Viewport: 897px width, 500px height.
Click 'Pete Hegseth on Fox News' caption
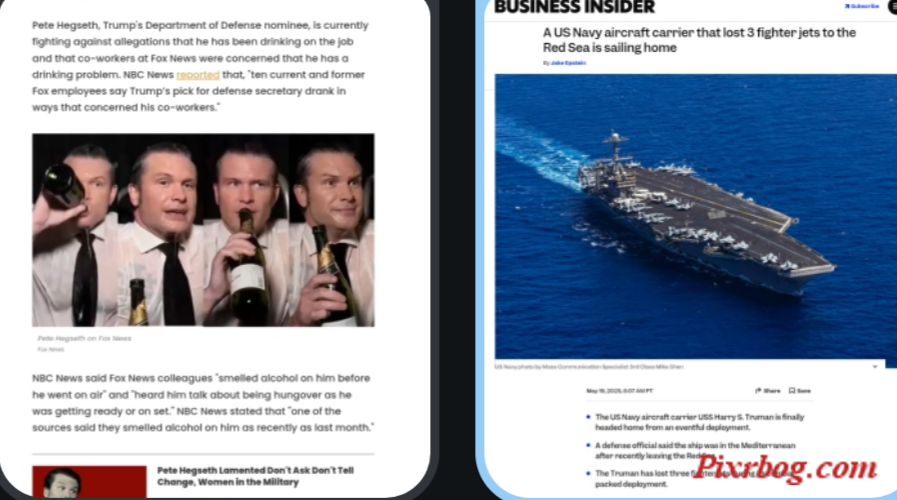pyautogui.click(x=84, y=339)
